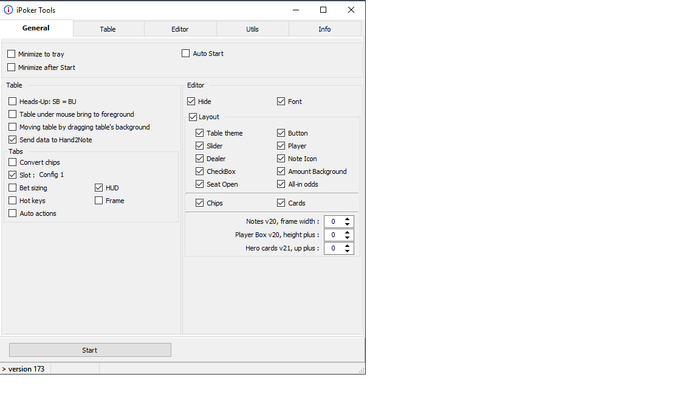Uncheck Amount Background checkbox
The height and width of the screenshot is (394, 700).
[281, 171]
